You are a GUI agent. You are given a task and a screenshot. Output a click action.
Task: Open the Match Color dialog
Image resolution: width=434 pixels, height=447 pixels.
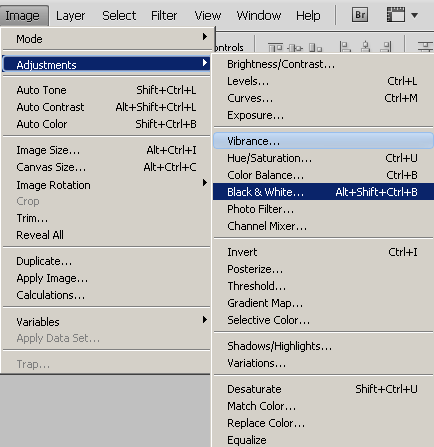[x=323, y=406]
